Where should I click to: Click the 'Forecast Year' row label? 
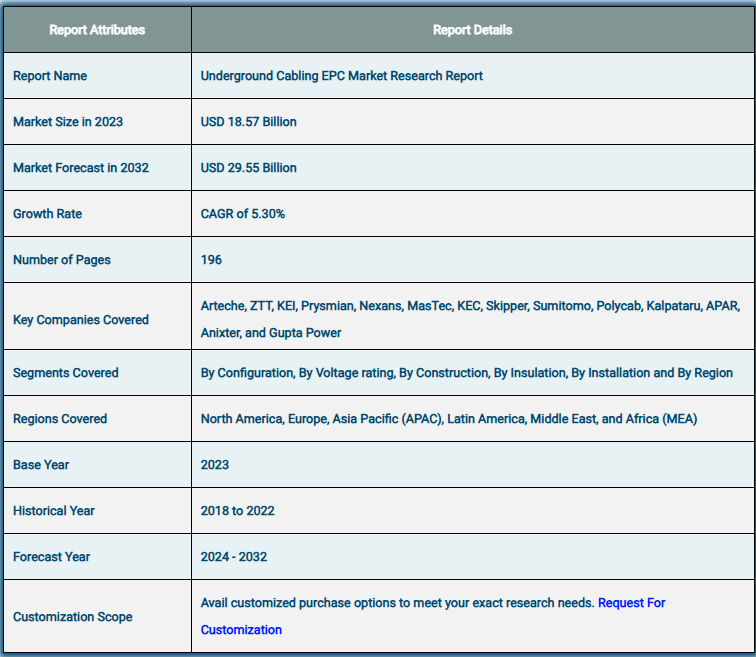[x=52, y=557]
